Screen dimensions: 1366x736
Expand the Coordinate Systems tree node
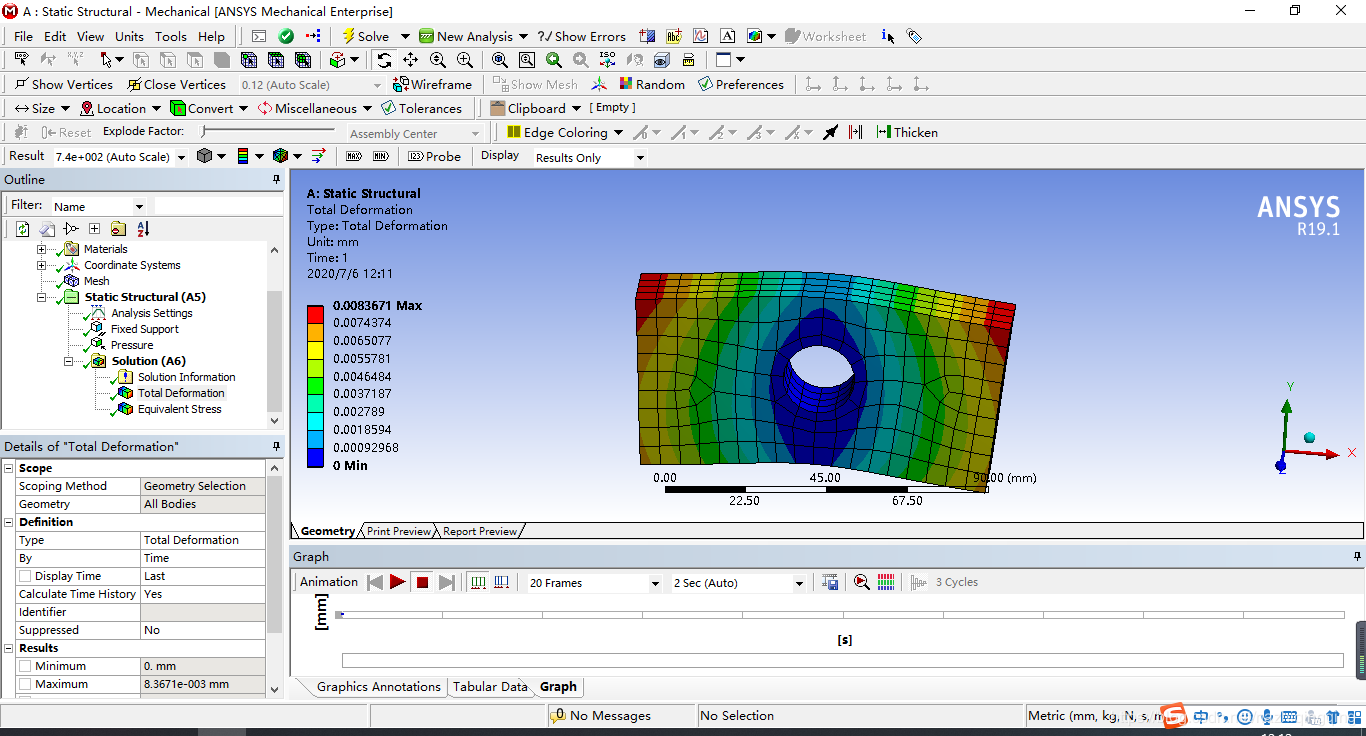click(x=41, y=265)
